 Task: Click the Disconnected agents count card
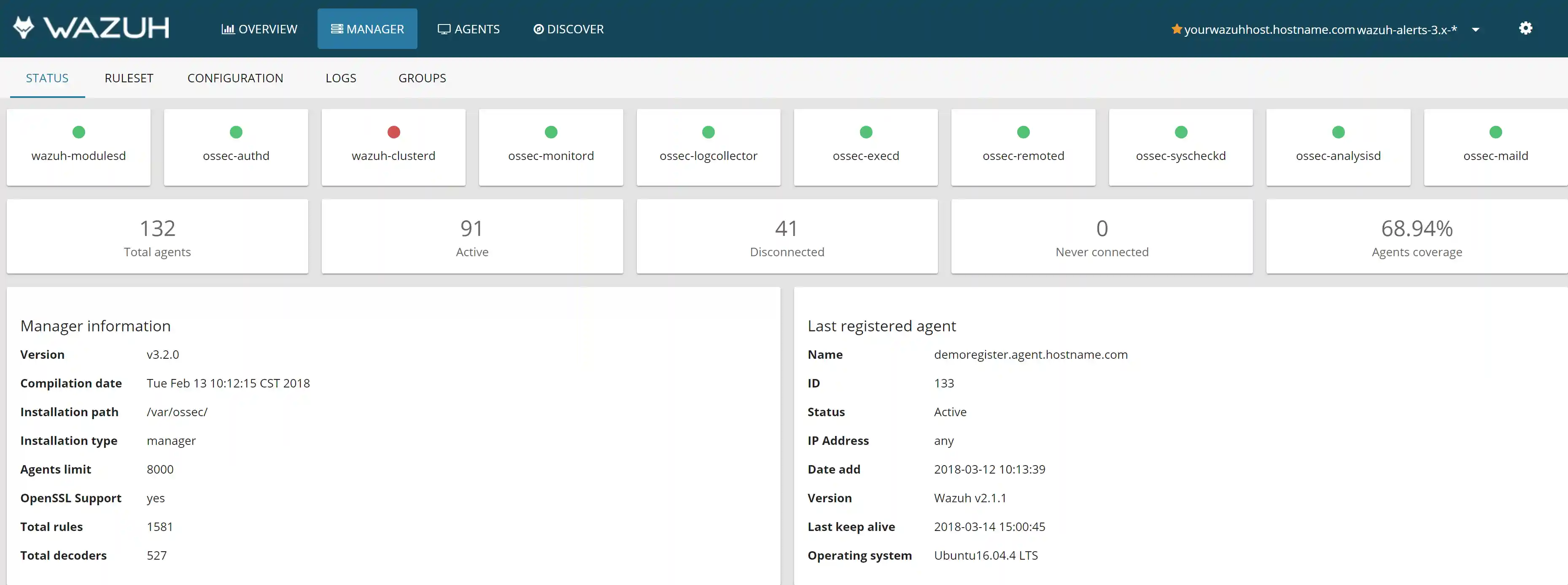787,237
